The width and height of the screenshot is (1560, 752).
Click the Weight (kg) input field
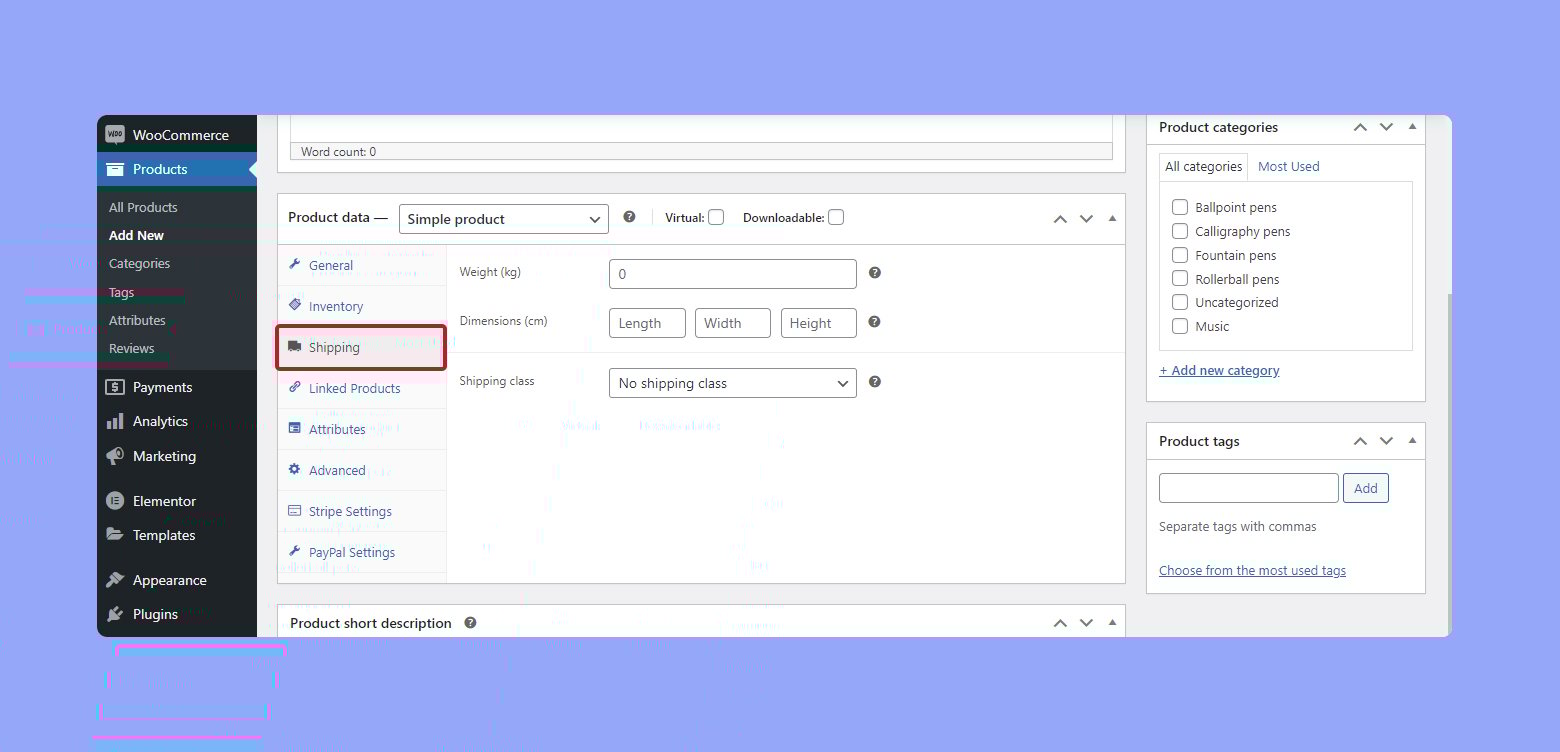732,274
